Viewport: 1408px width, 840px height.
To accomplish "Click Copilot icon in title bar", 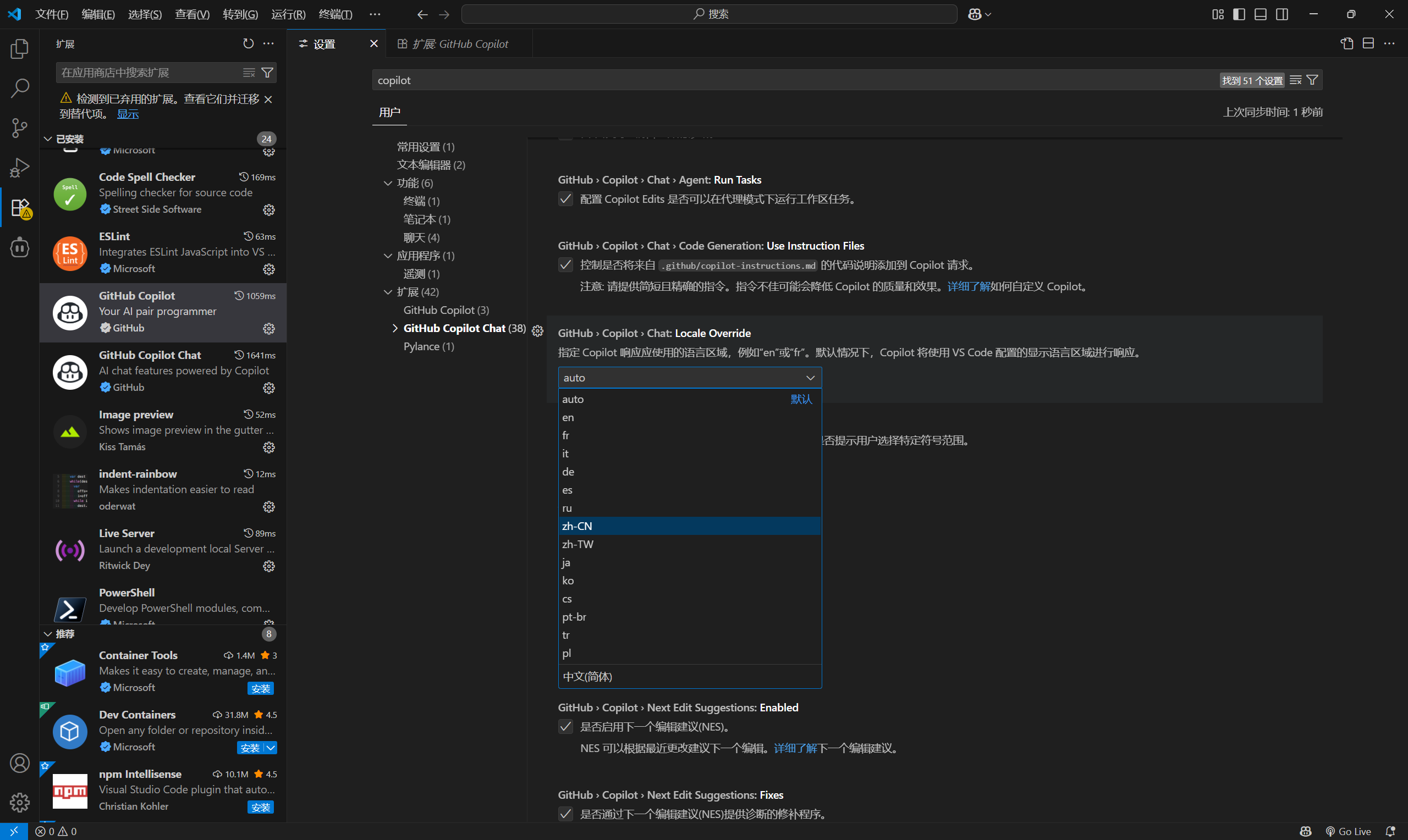I will coord(975,14).
